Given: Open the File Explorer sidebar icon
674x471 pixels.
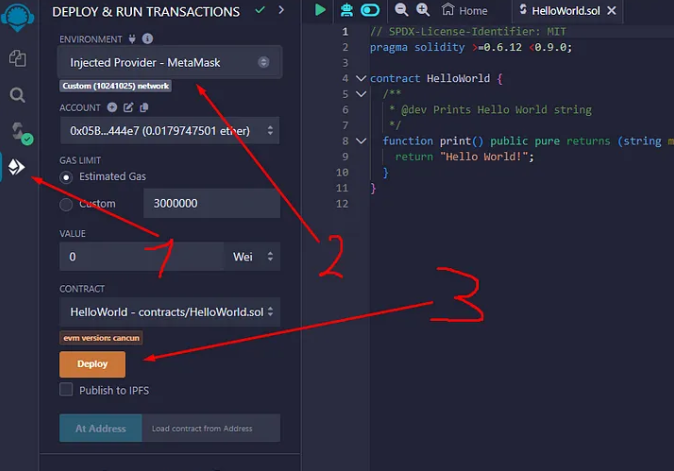Looking at the screenshot, I should coord(17,58).
